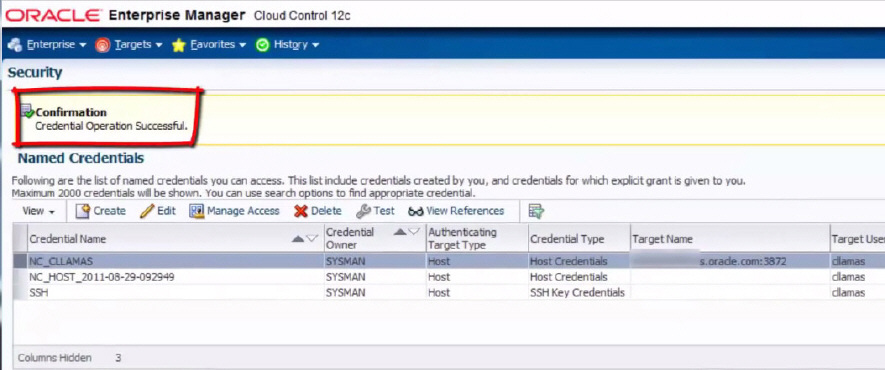Image resolution: width=885 pixels, height=370 pixels.
Task: Delete the selected credential
Action: tap(318, 211)
